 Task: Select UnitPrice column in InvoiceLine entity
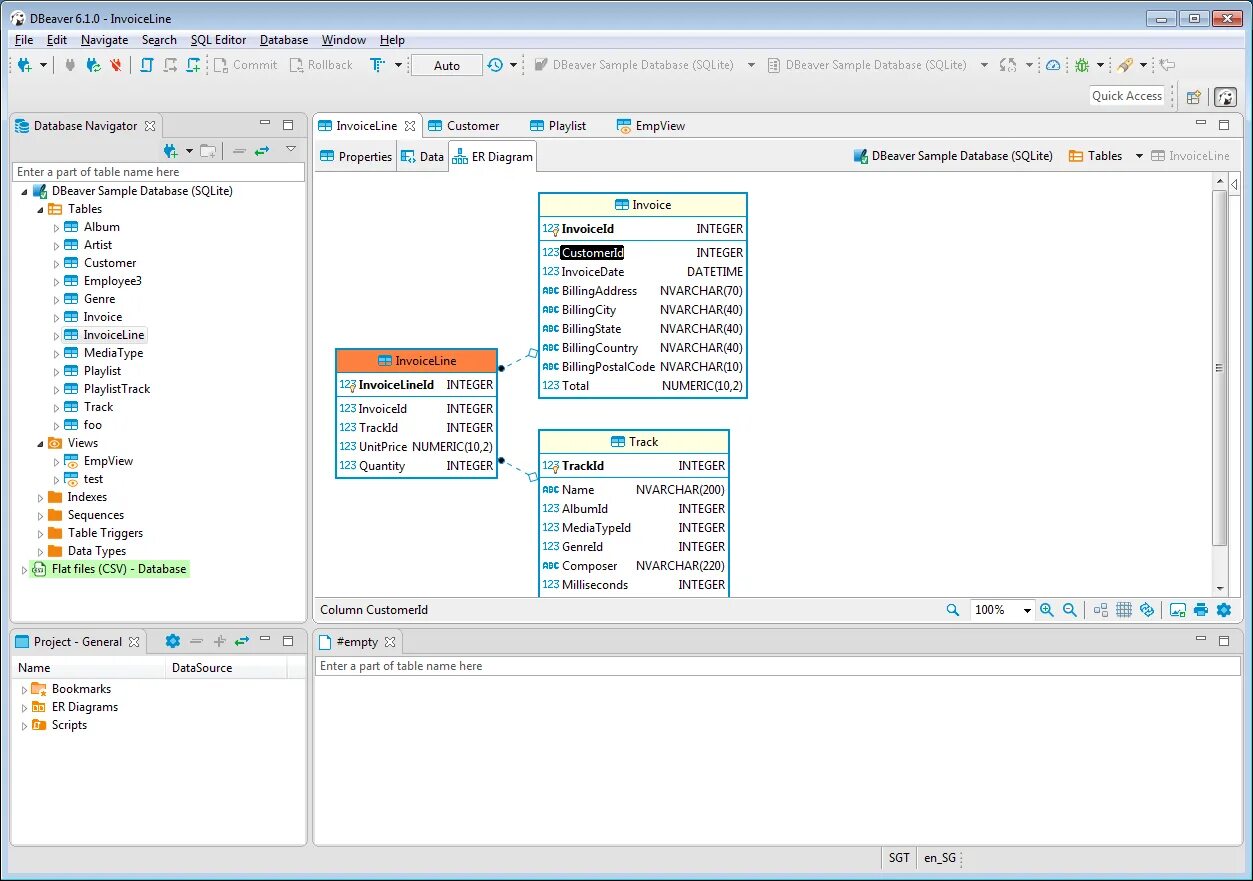pyautogui.click(x=383, y=447)
